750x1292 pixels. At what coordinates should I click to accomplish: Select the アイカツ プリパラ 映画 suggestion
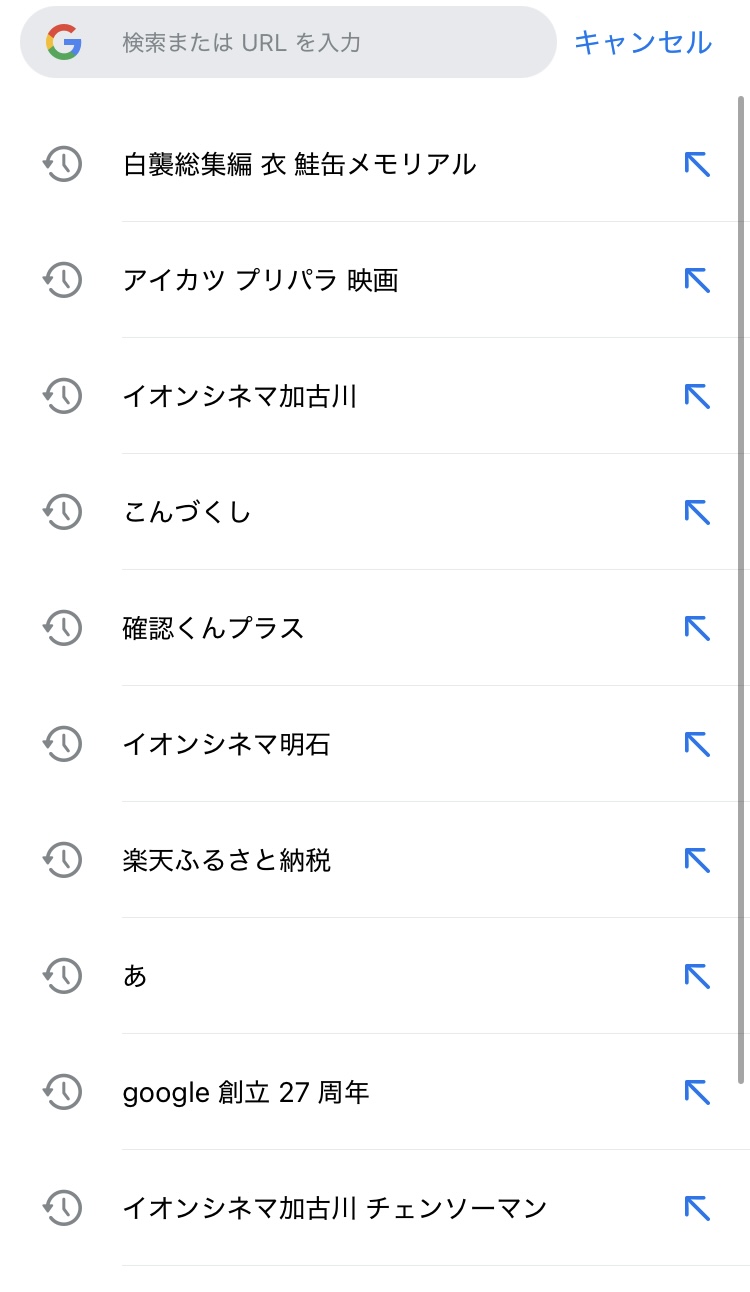(260, 280)
